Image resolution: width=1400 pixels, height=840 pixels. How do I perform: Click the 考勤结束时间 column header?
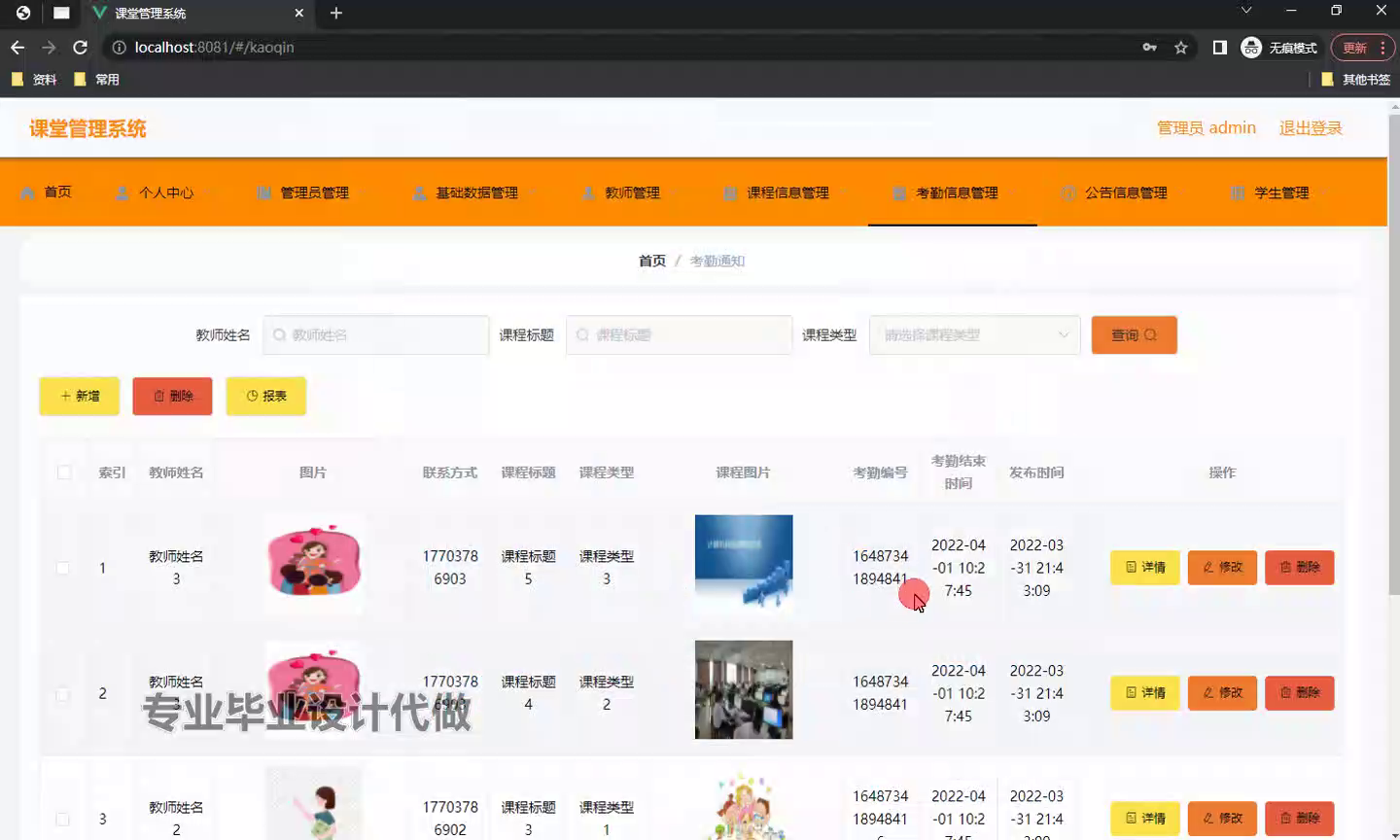click(959, 472)
